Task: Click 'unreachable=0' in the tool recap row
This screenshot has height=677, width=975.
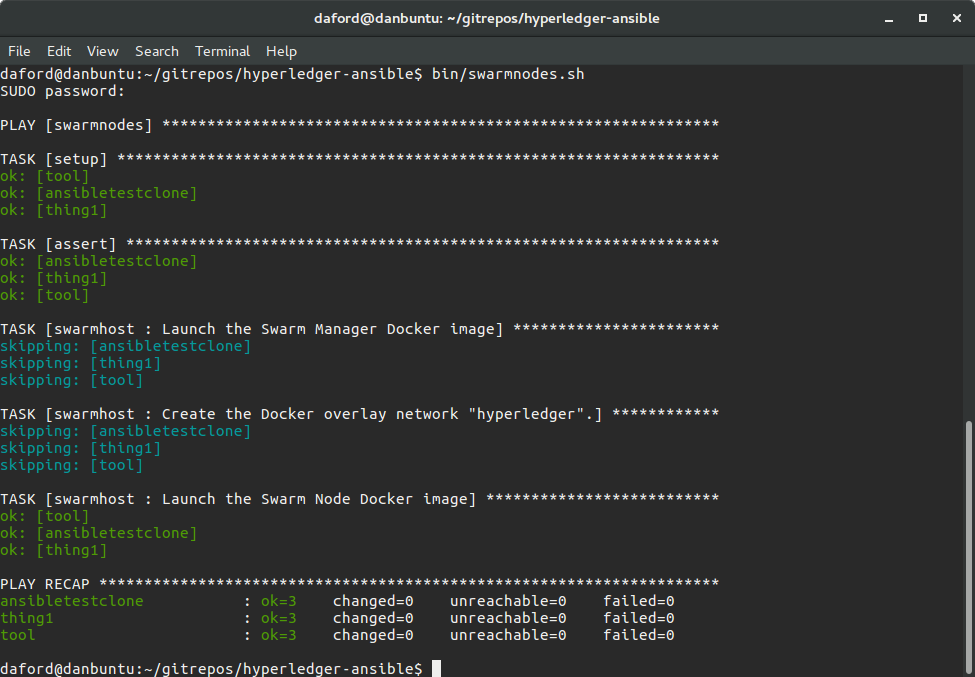Action: (x=508, y=635)
